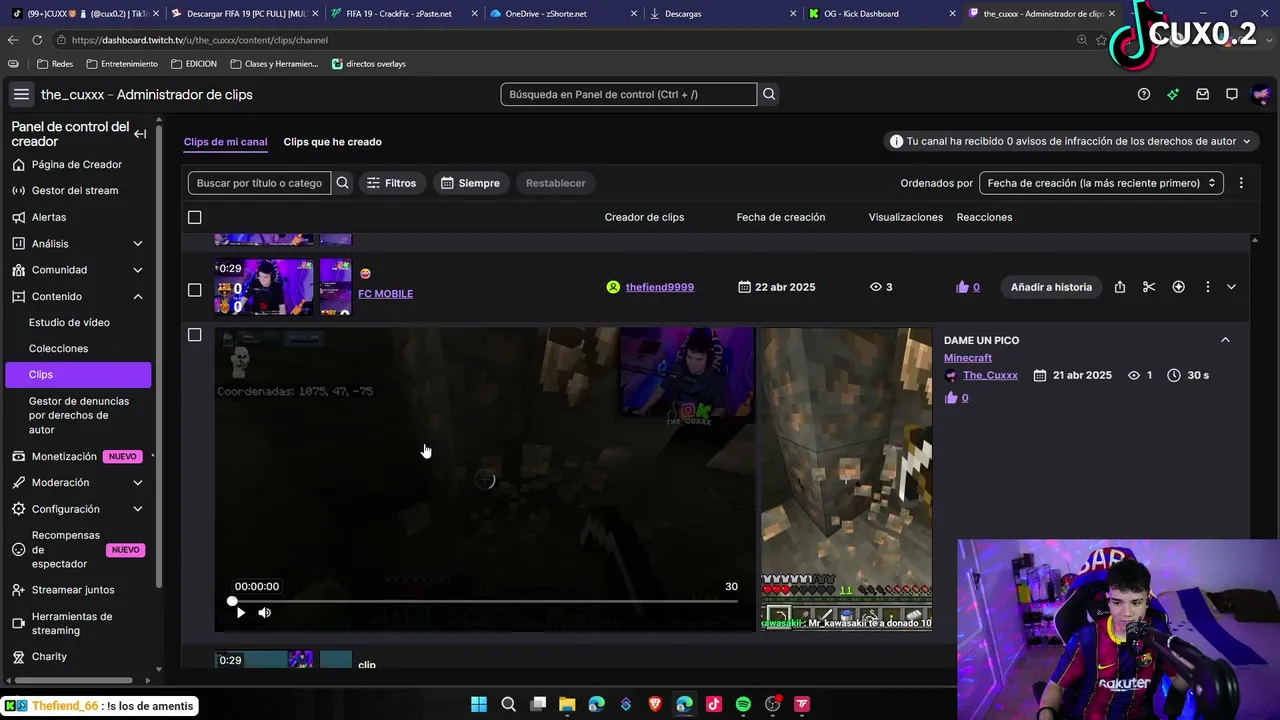Select all clips with header checkbox

click(195, 217)
